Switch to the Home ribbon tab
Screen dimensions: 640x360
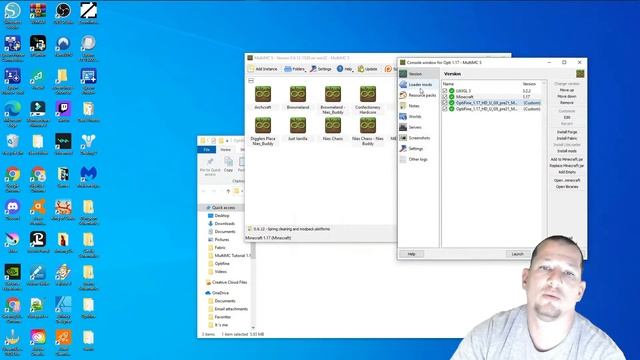(226, 150)
